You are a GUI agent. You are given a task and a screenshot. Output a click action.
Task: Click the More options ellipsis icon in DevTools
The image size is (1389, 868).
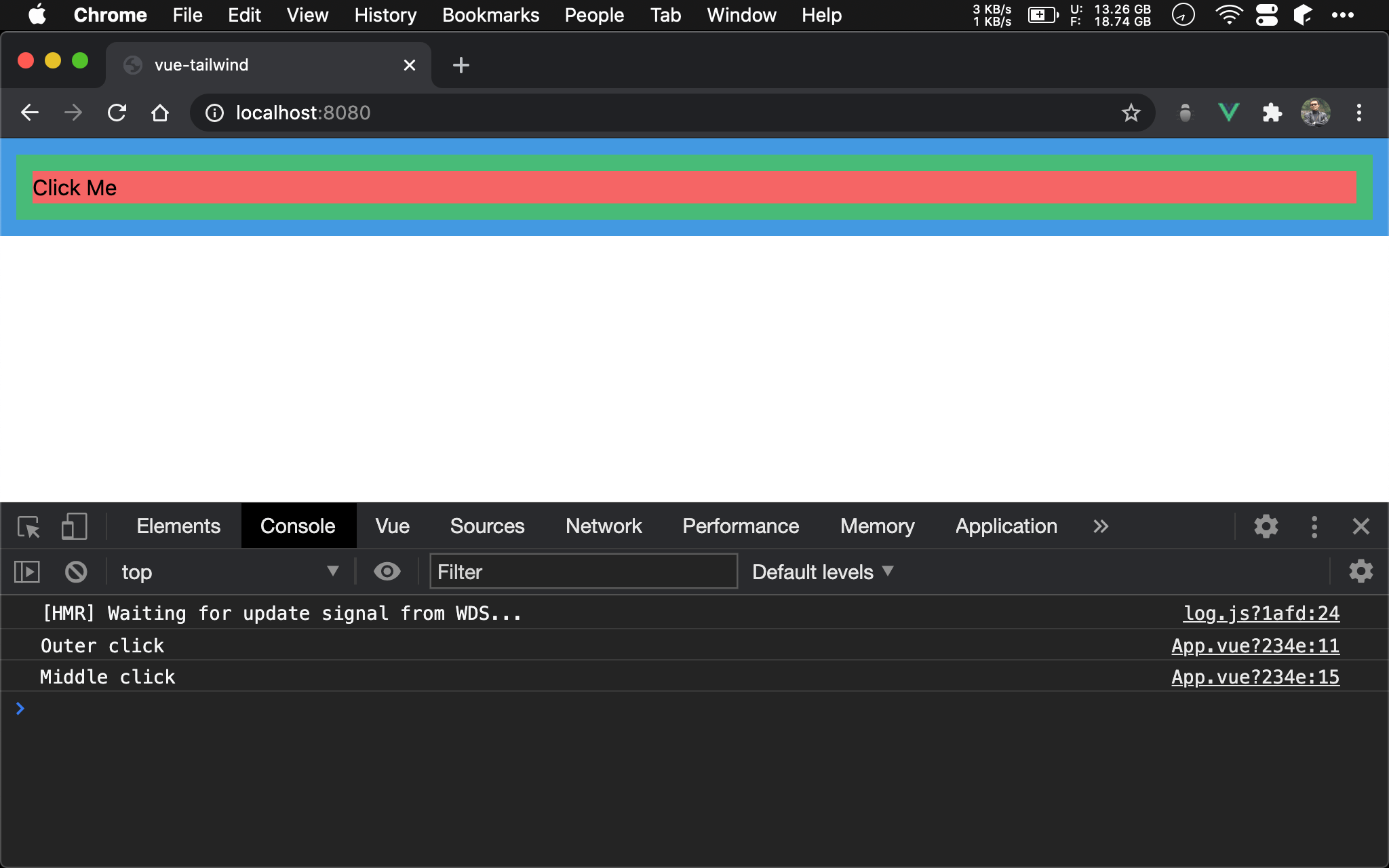pos(1314,526)
